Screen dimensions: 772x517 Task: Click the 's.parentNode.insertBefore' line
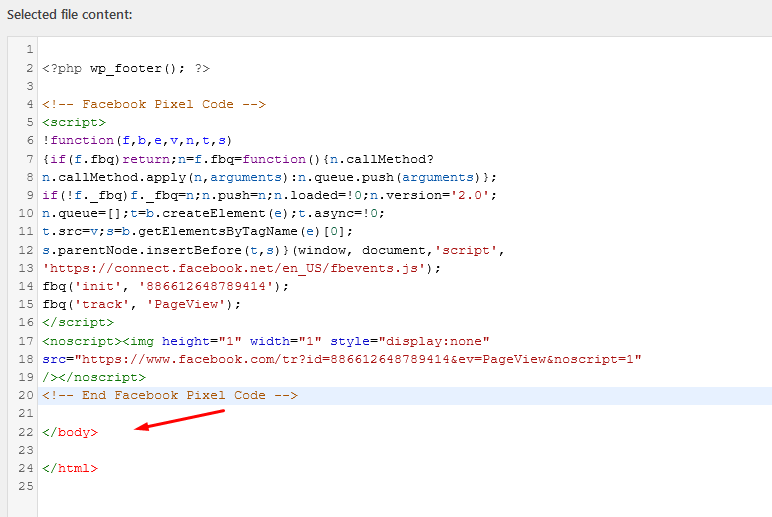pyautogui.click(x=273, y=250)
